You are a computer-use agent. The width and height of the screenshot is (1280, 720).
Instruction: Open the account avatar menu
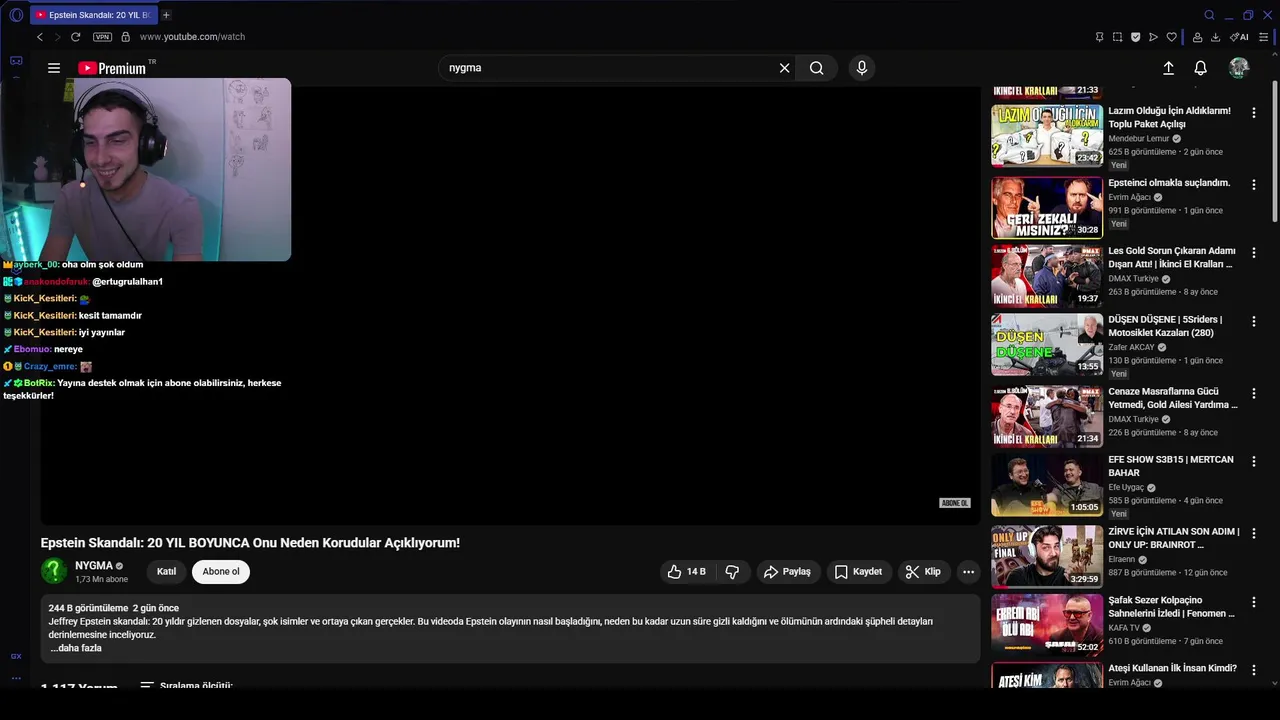1239,68
